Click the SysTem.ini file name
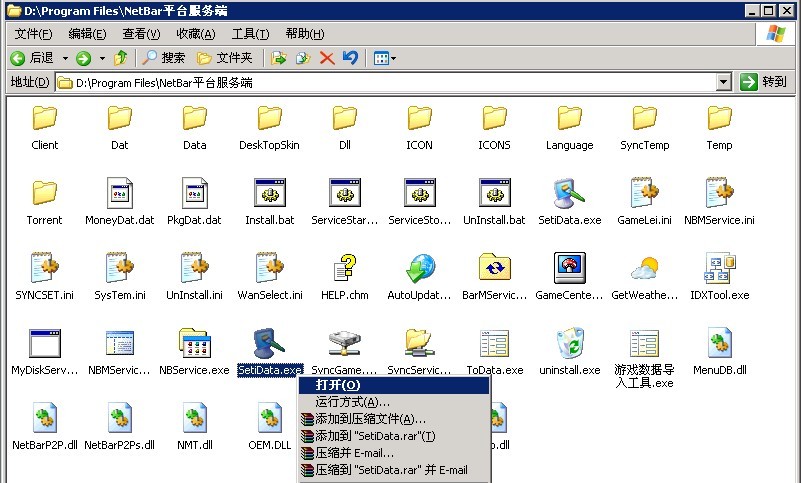The width and height of the screenshot is (801, 483). (120, 295)
